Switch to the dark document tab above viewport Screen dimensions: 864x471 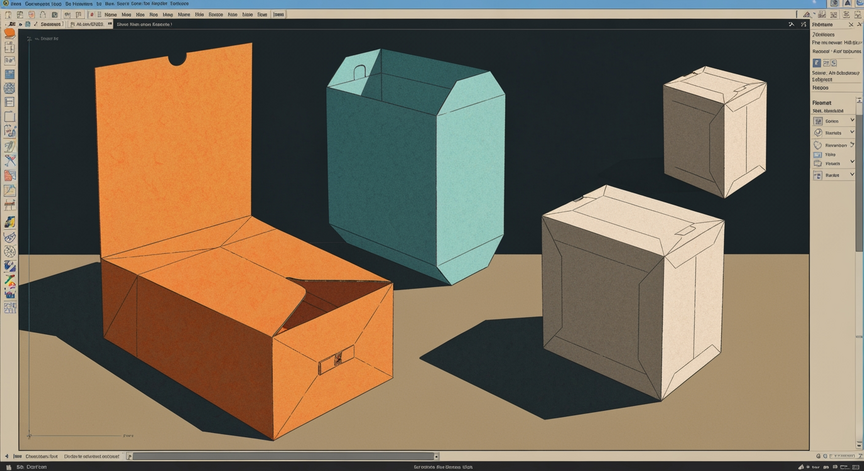tap(144, 24)
